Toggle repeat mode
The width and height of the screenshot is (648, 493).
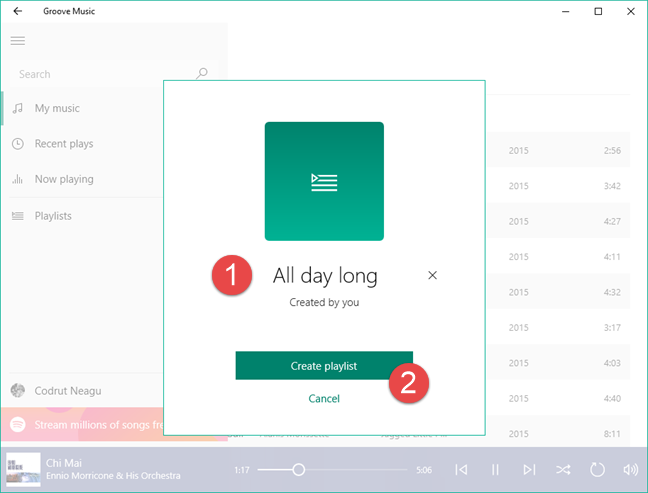coord(597,470)
